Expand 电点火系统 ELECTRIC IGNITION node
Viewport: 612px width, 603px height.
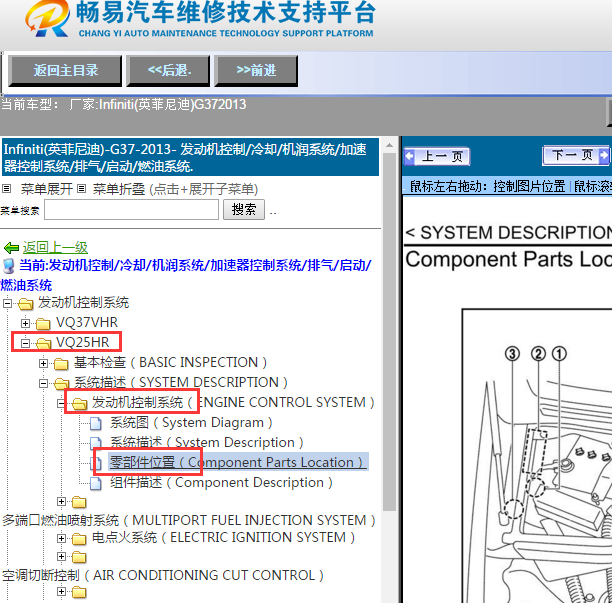(61, 539)
